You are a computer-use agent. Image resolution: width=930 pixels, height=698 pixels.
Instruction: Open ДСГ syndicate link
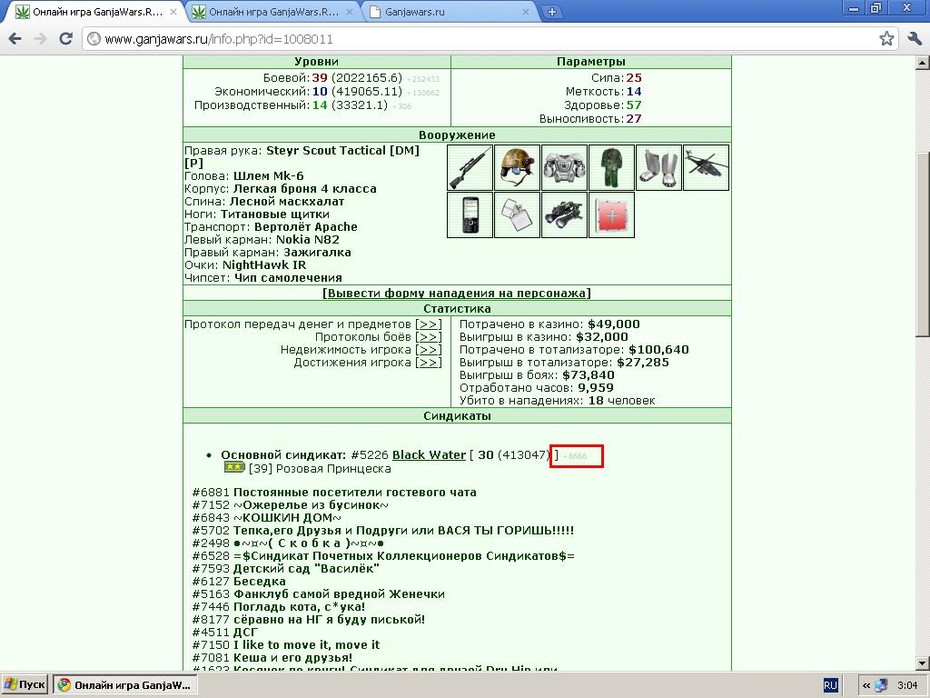click(x=246, y=633)
